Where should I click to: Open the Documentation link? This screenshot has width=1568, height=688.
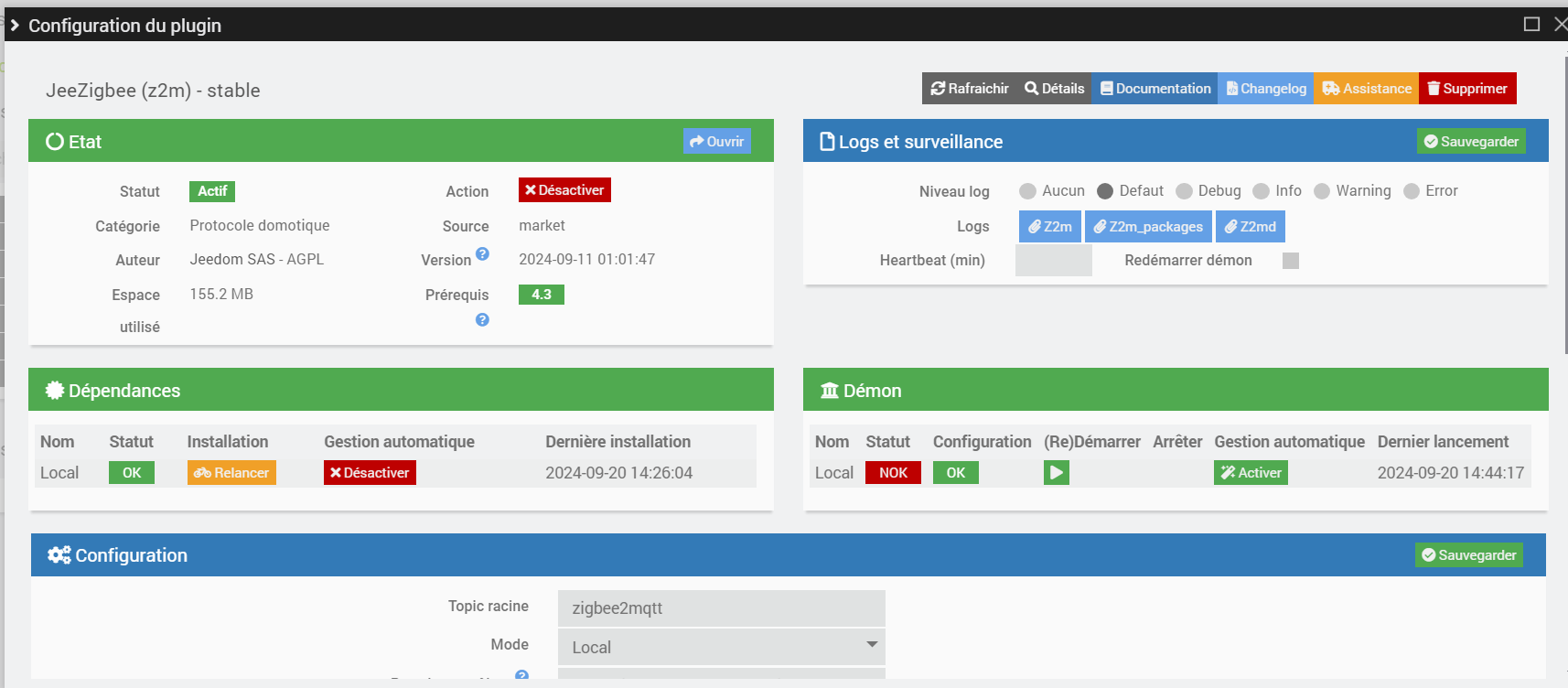pos(1155,89)
